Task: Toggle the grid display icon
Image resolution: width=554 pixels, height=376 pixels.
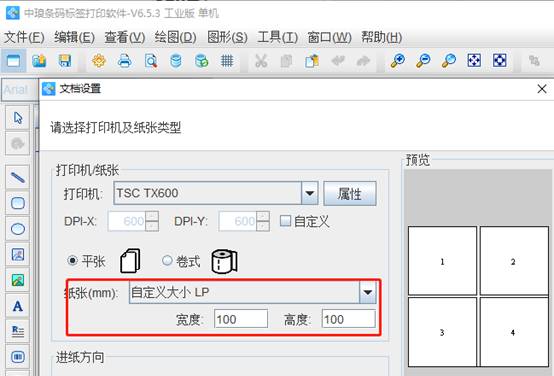Action: (x=227, y=61)
